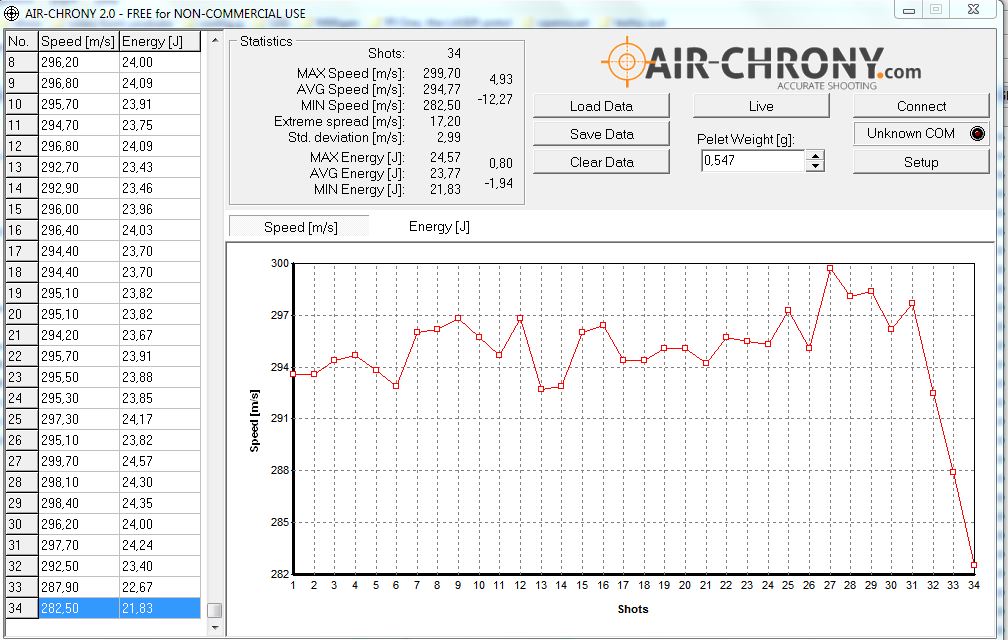
Task: Select the energy cell 24,57 in row 27
Action: click(x=159, y=461)
